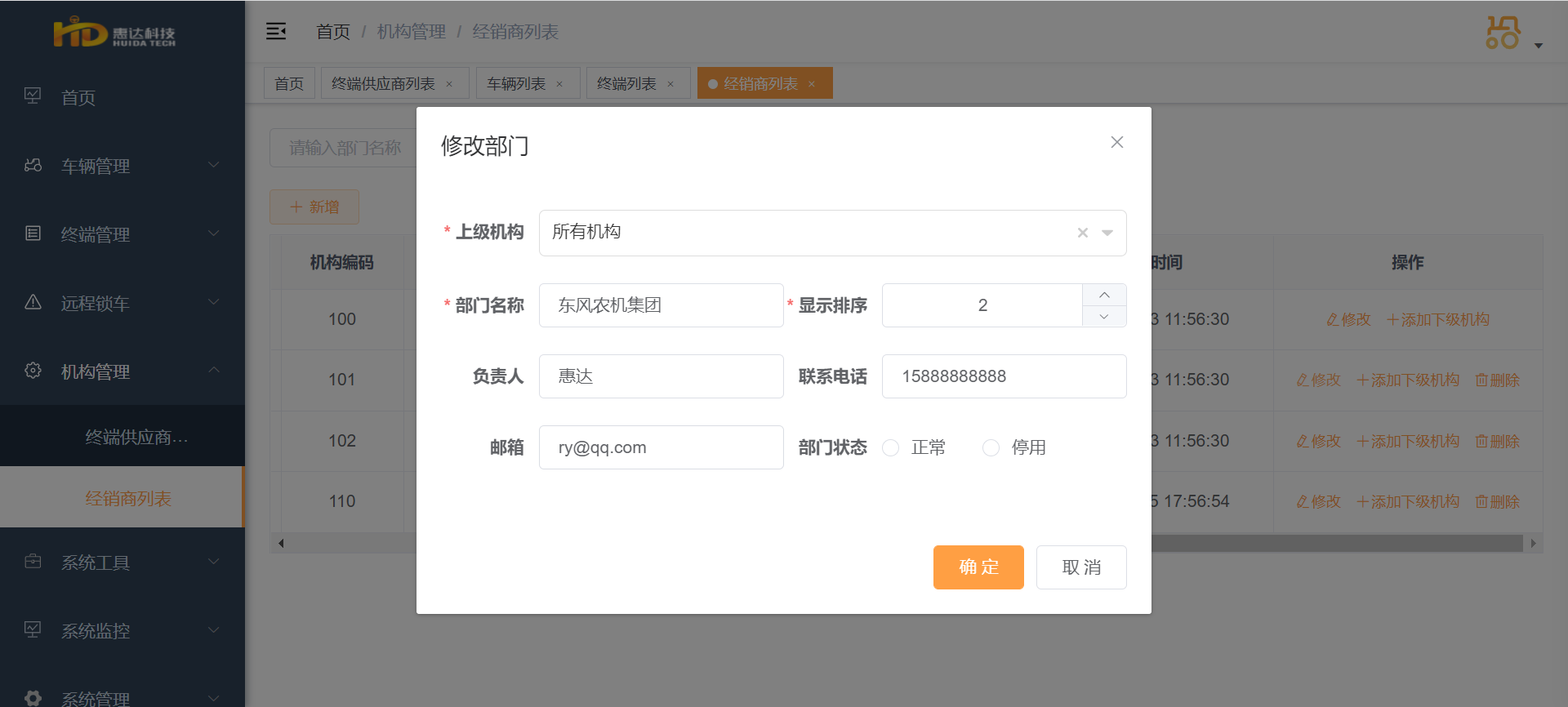
Task: Open the 上级机构 dropdown arrow
Action: tap(1107, 233)
